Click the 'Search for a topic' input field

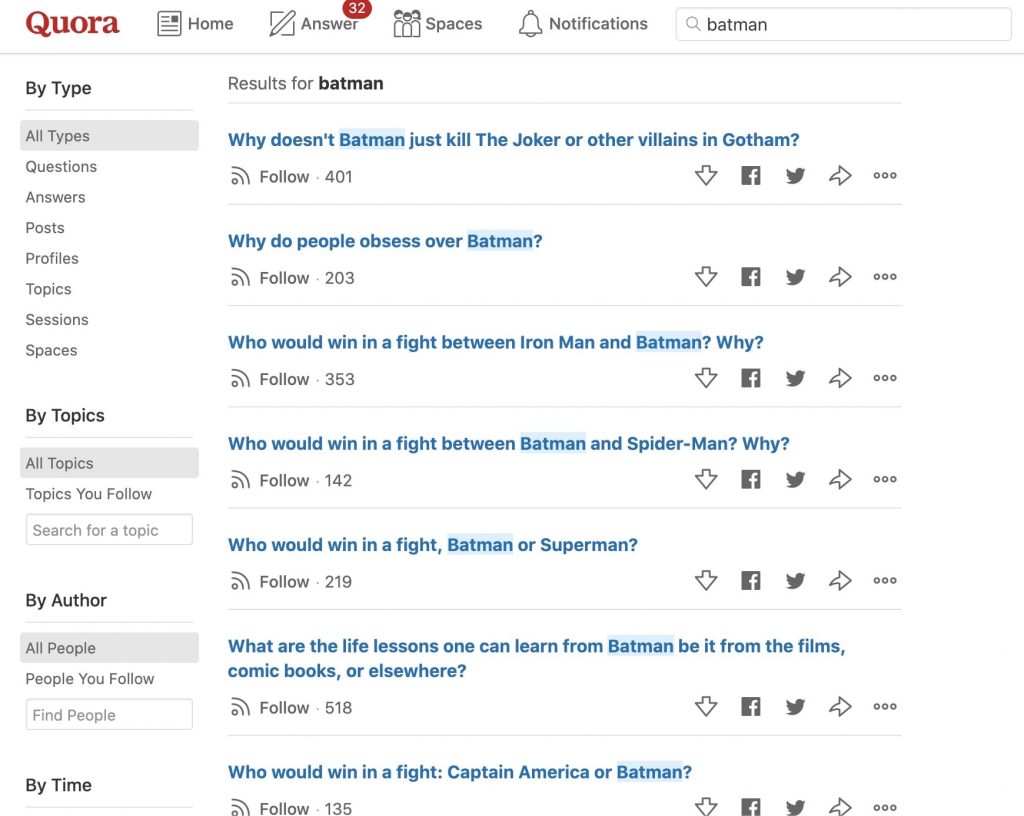[108, 529]
